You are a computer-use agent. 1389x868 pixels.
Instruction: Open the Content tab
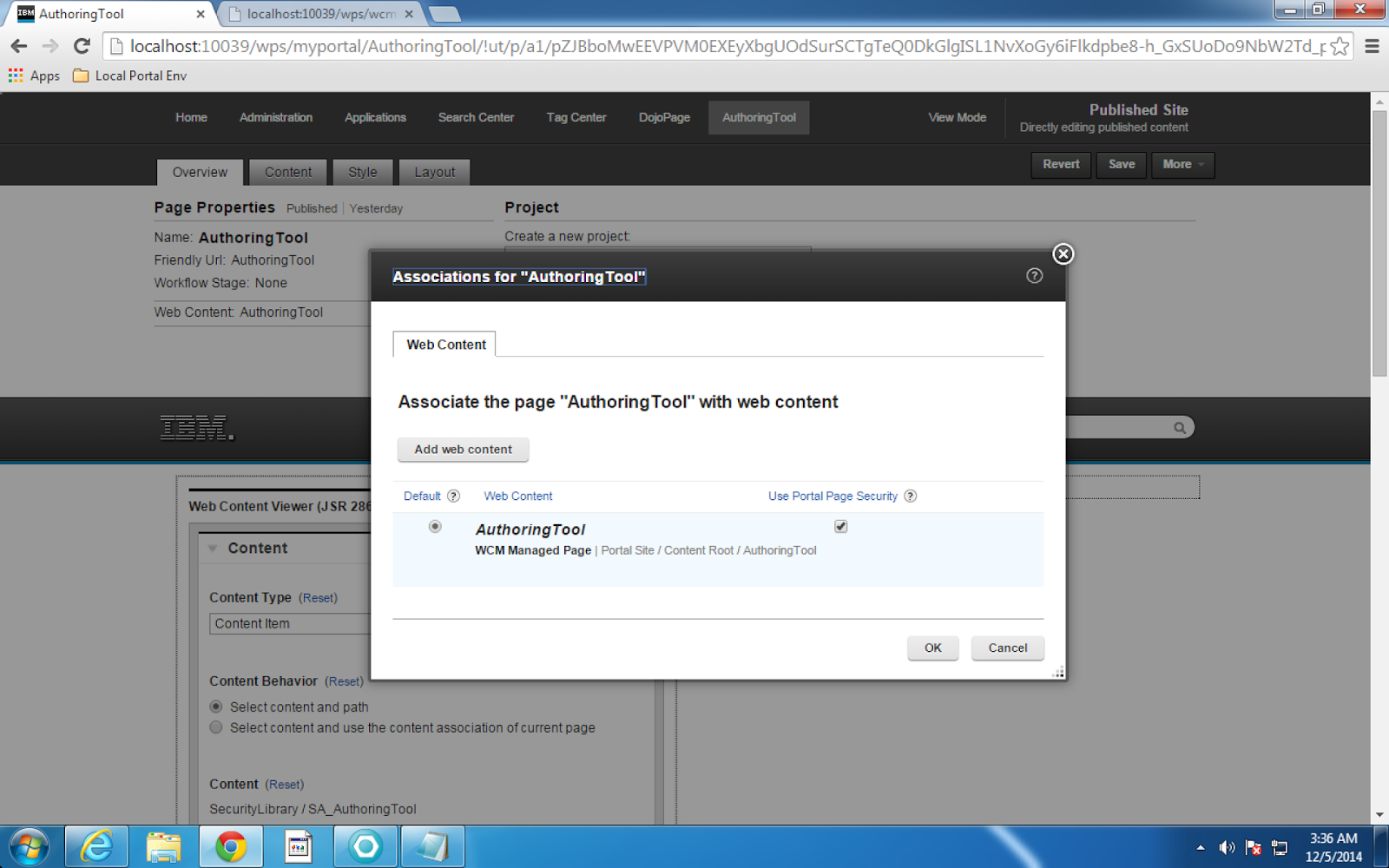[x=288, y=172]
